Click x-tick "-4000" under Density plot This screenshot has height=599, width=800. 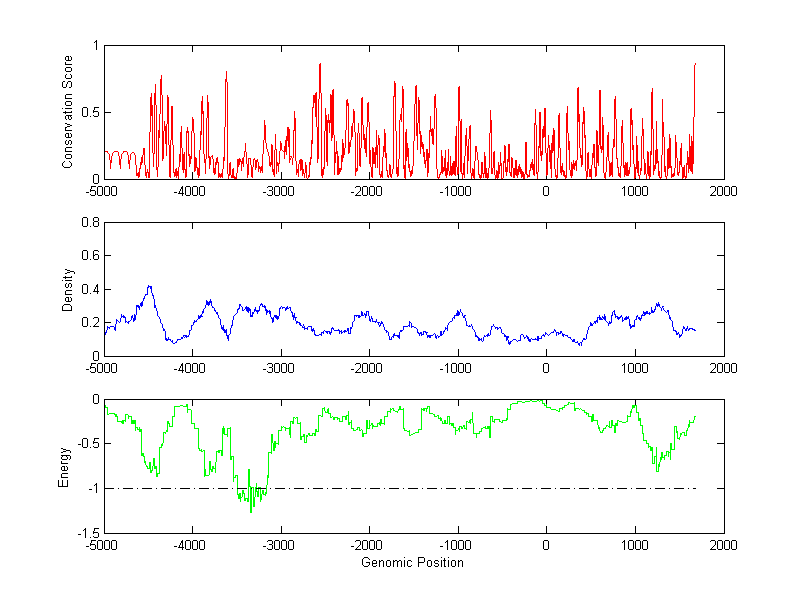(x=189, y=368)
